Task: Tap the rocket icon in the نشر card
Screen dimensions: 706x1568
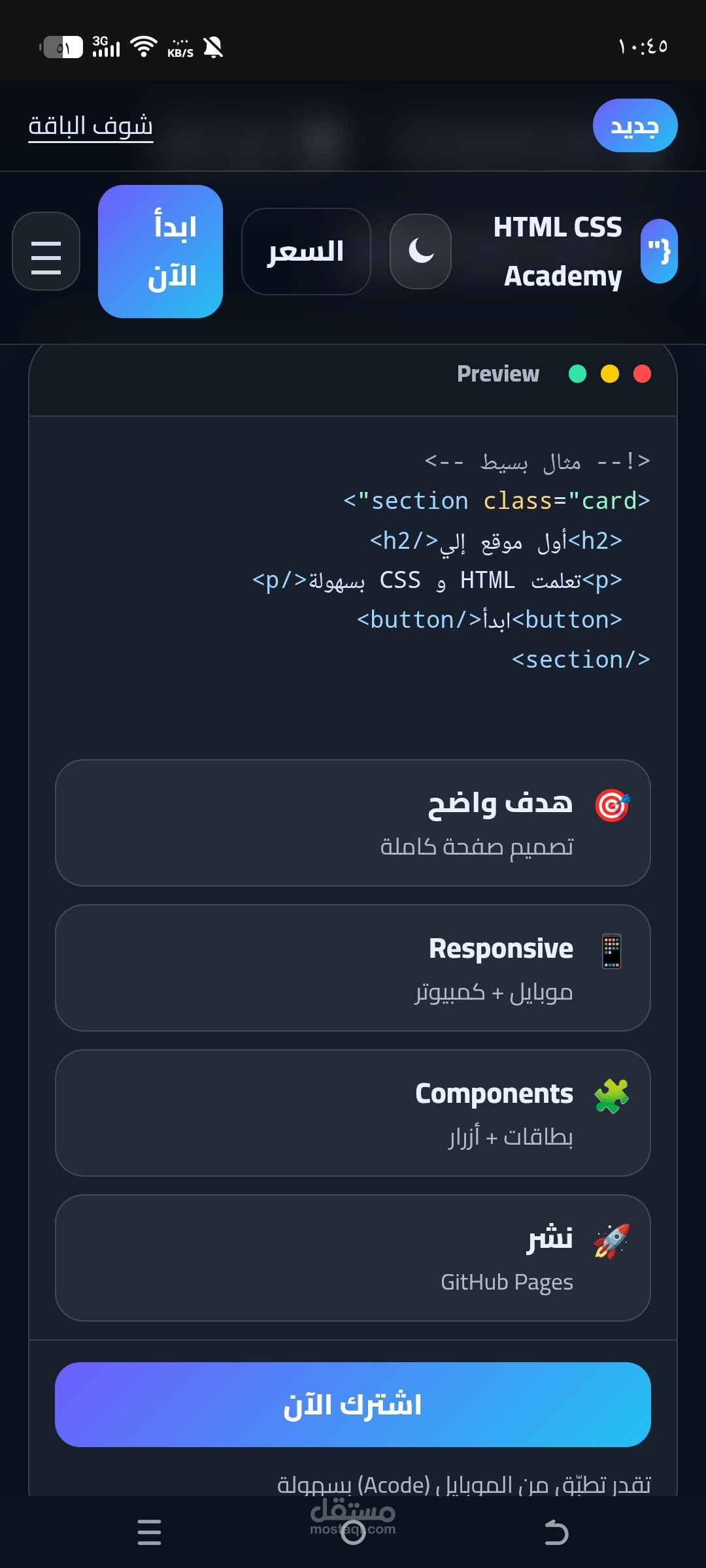Action: point(611,1241)
